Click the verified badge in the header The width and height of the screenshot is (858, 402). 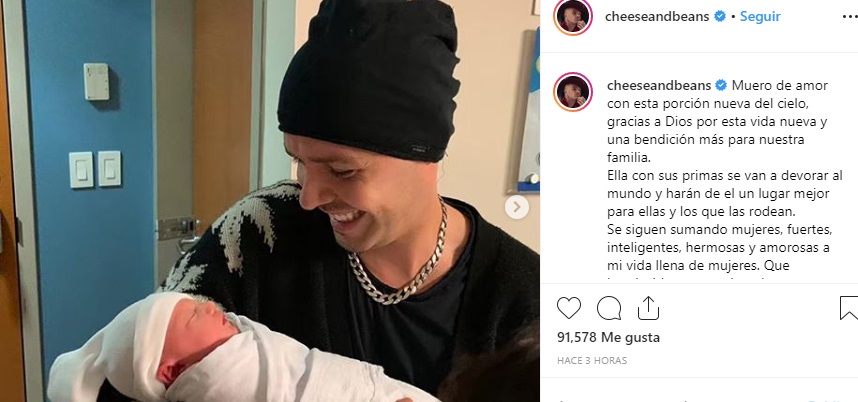pos(720,16)
